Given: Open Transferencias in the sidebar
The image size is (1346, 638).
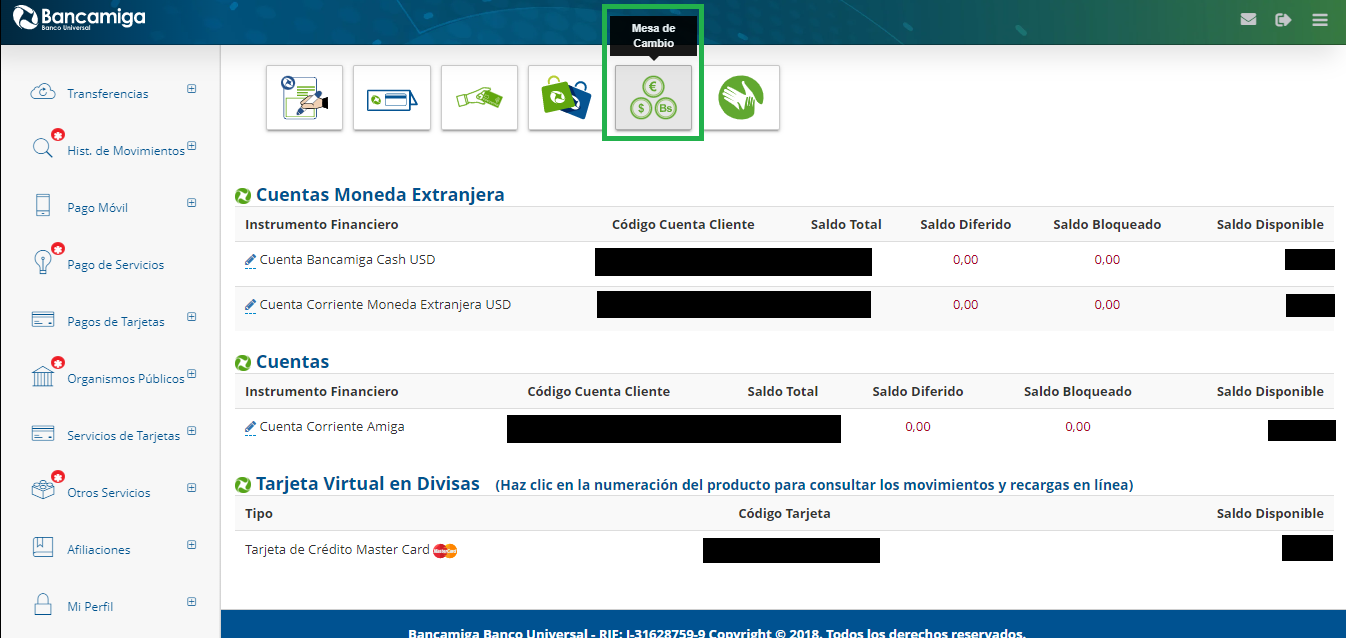Looking at the screenshot, I should click(108, 93).
